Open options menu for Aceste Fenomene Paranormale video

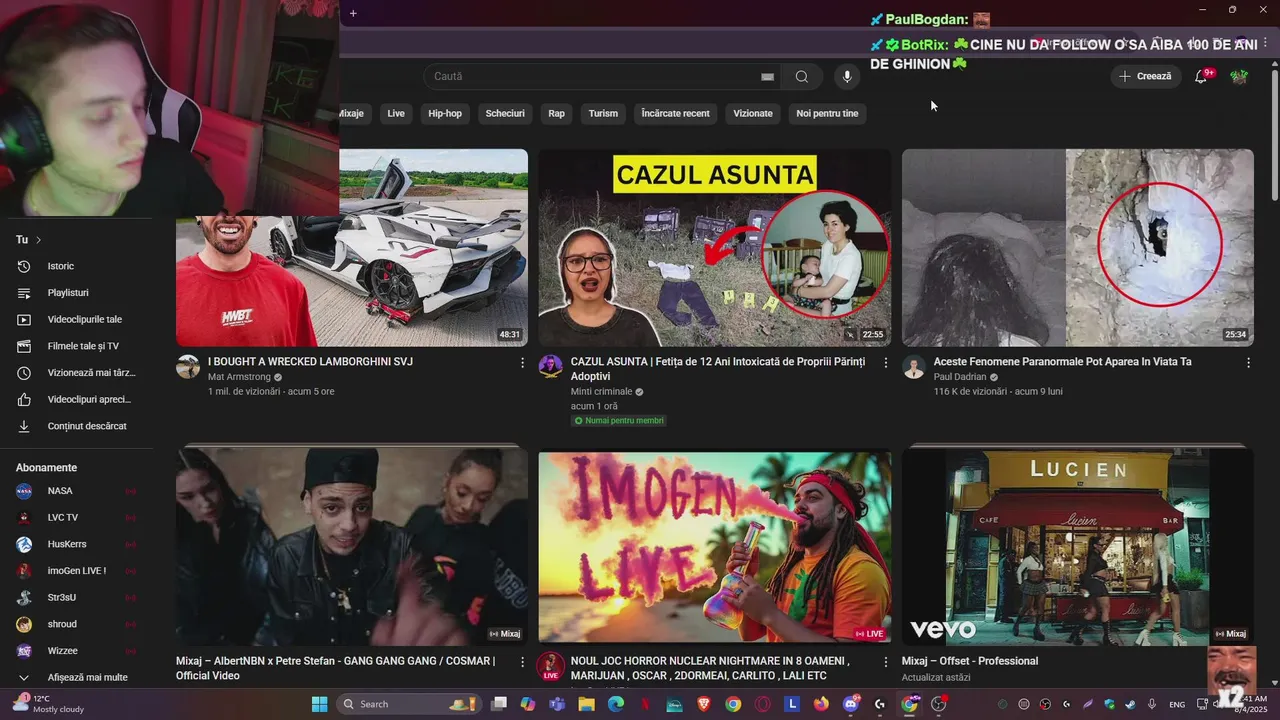tap(1248, 363)
